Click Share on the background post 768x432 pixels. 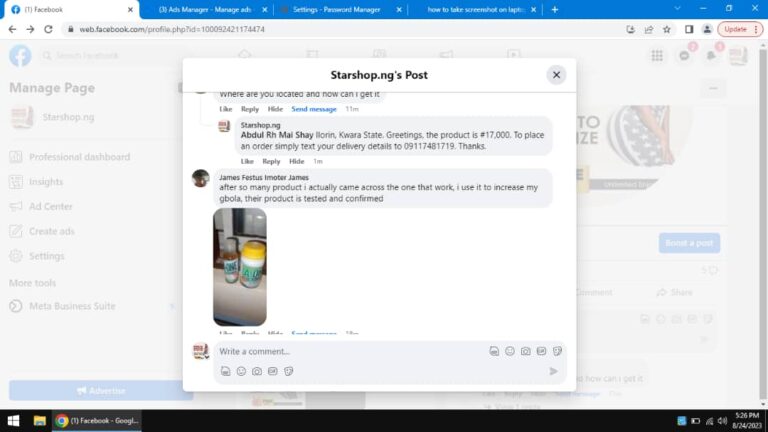coord(674,292)
